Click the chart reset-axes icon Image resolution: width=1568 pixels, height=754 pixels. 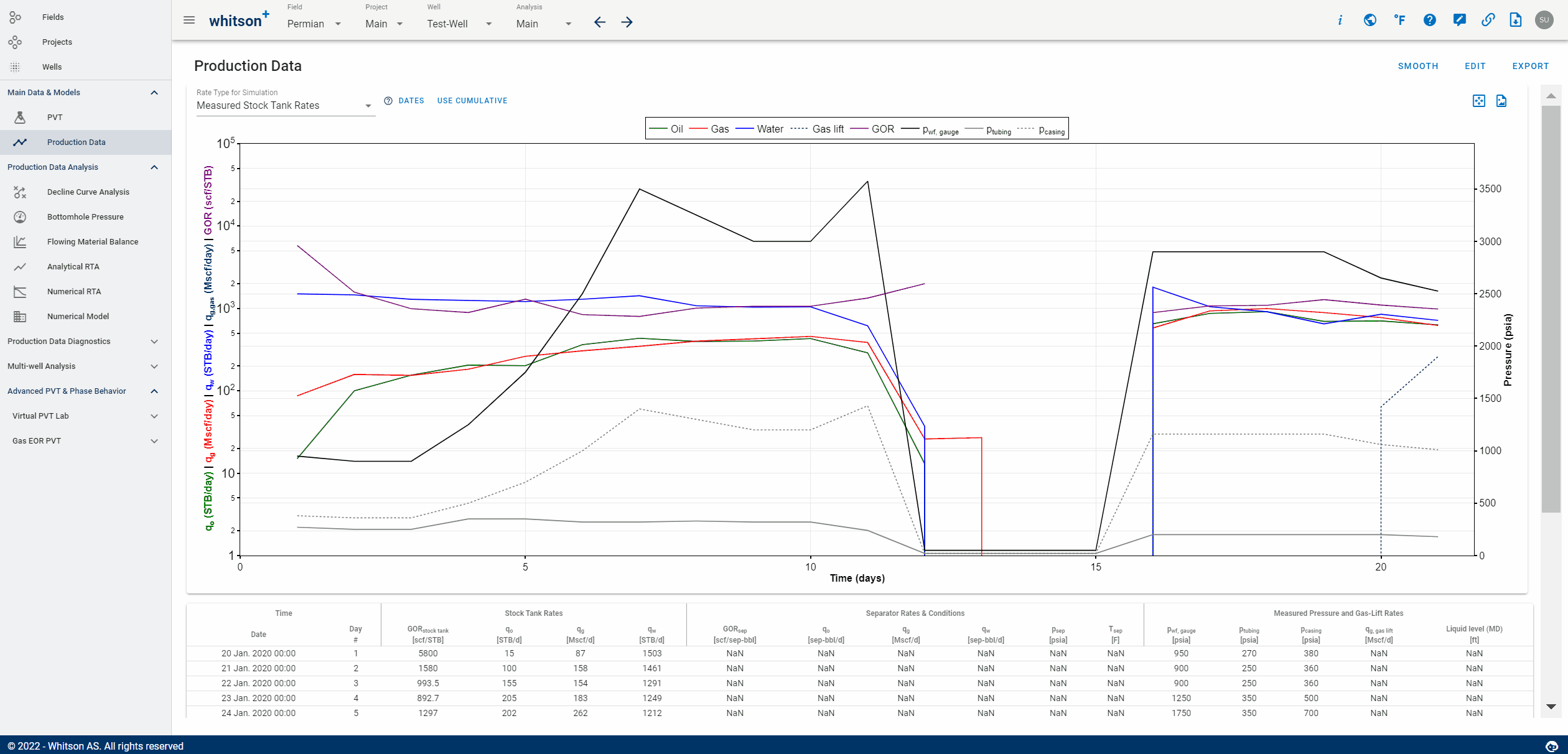coord(1479,101)
